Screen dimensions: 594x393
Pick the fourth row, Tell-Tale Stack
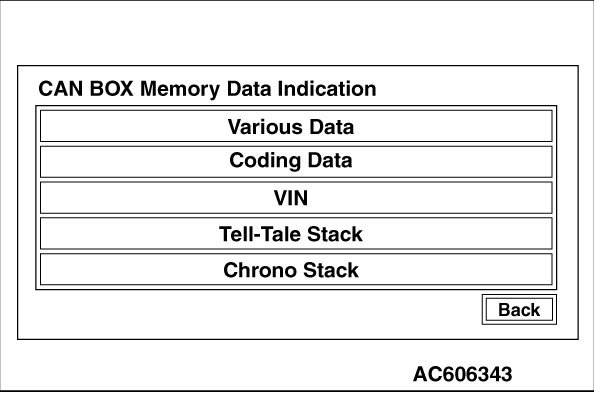click(296, 233)
